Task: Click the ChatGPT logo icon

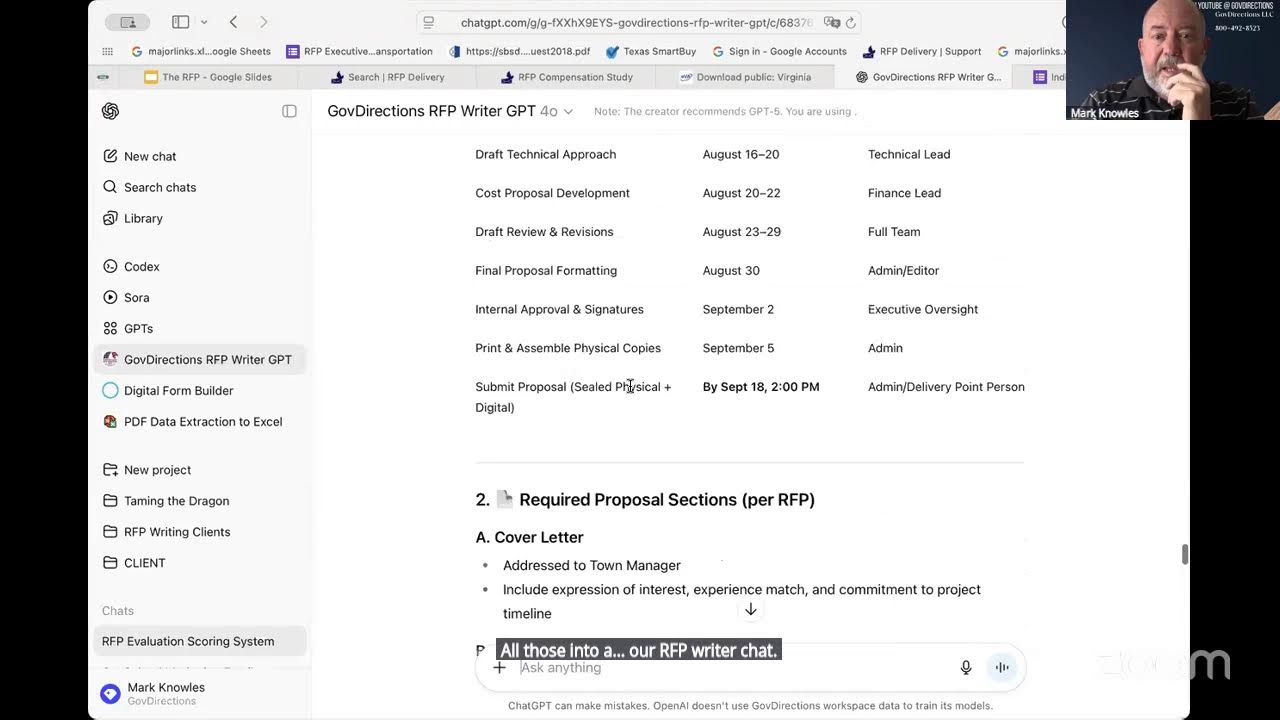Action: [x=110, y=111]
